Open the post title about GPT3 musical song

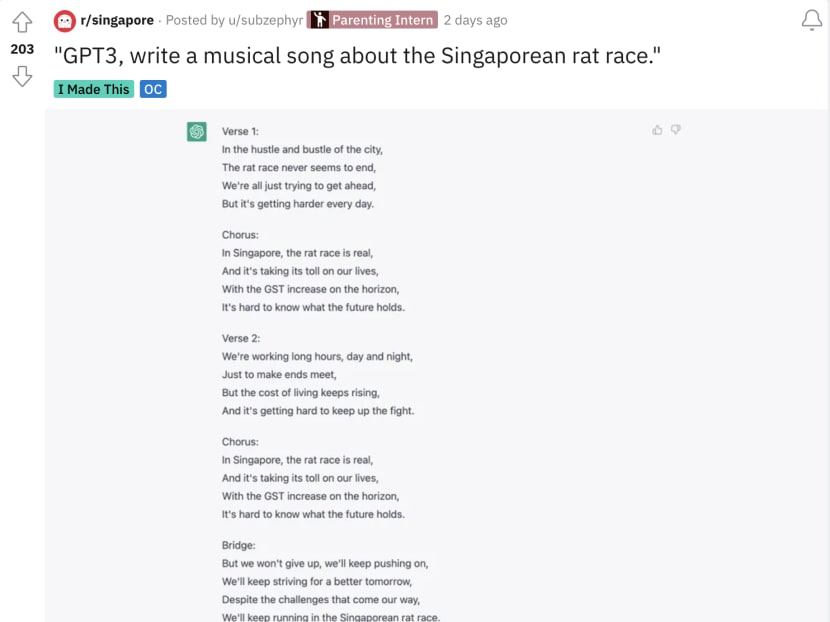(x=358, y=55)
